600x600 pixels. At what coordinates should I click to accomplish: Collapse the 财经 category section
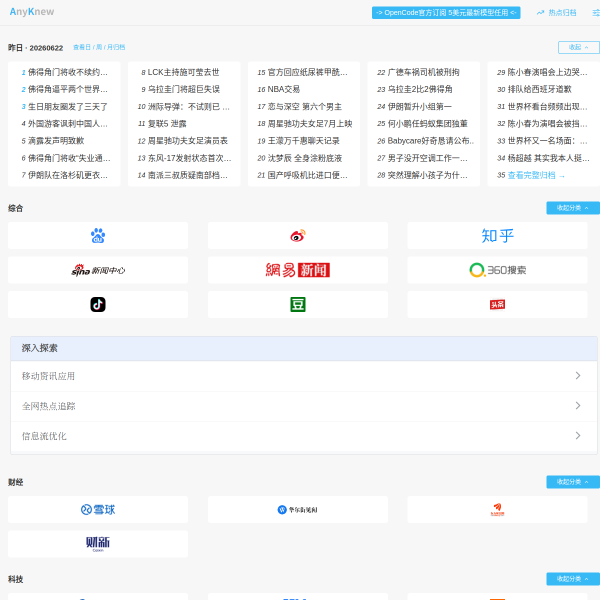click(573, 482)
